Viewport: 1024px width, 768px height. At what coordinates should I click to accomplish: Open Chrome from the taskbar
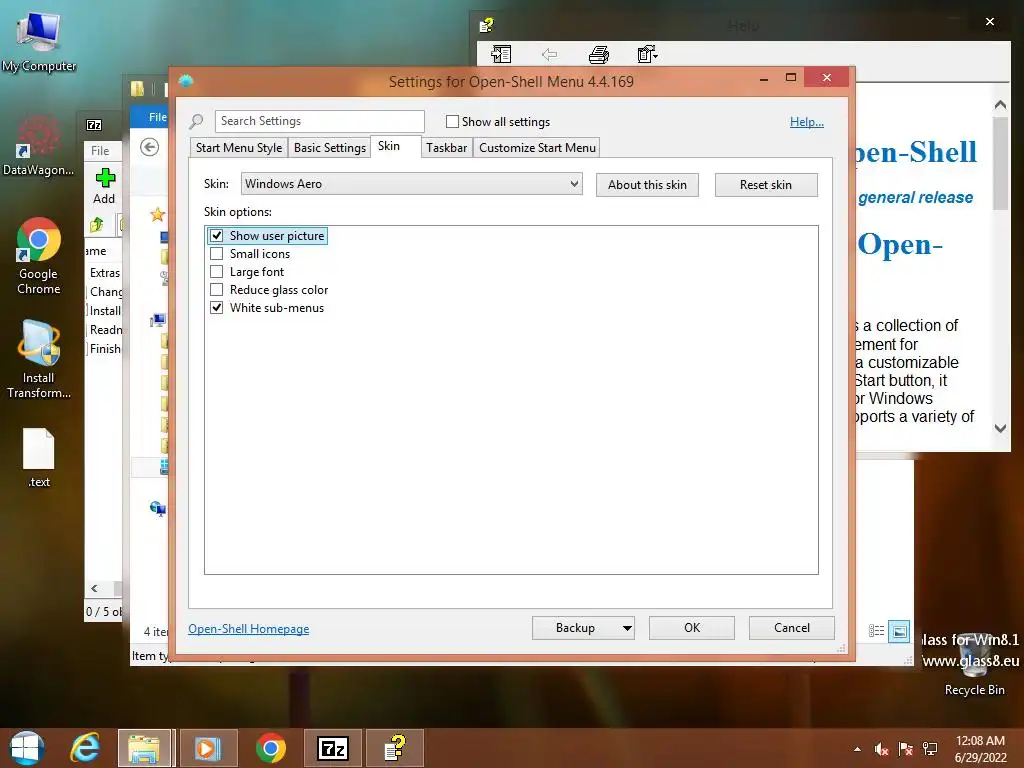tap(270, 748)
